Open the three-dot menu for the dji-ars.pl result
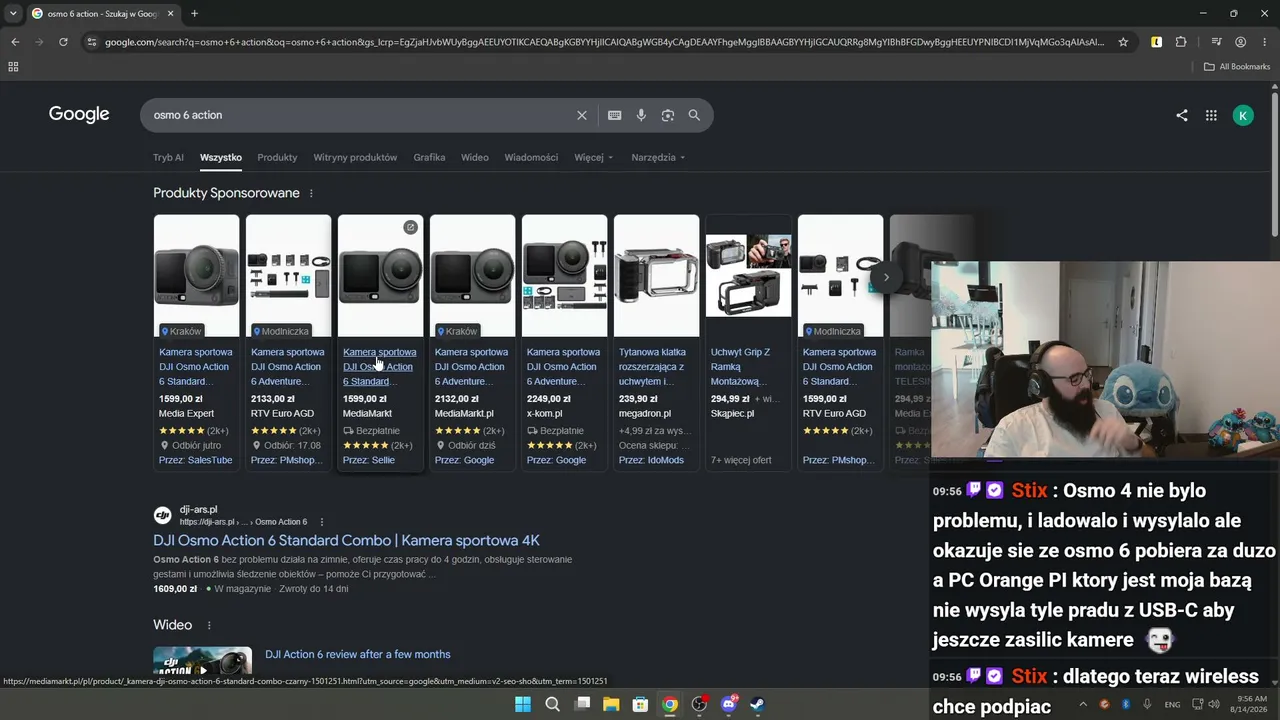 [x=322, y=522]
